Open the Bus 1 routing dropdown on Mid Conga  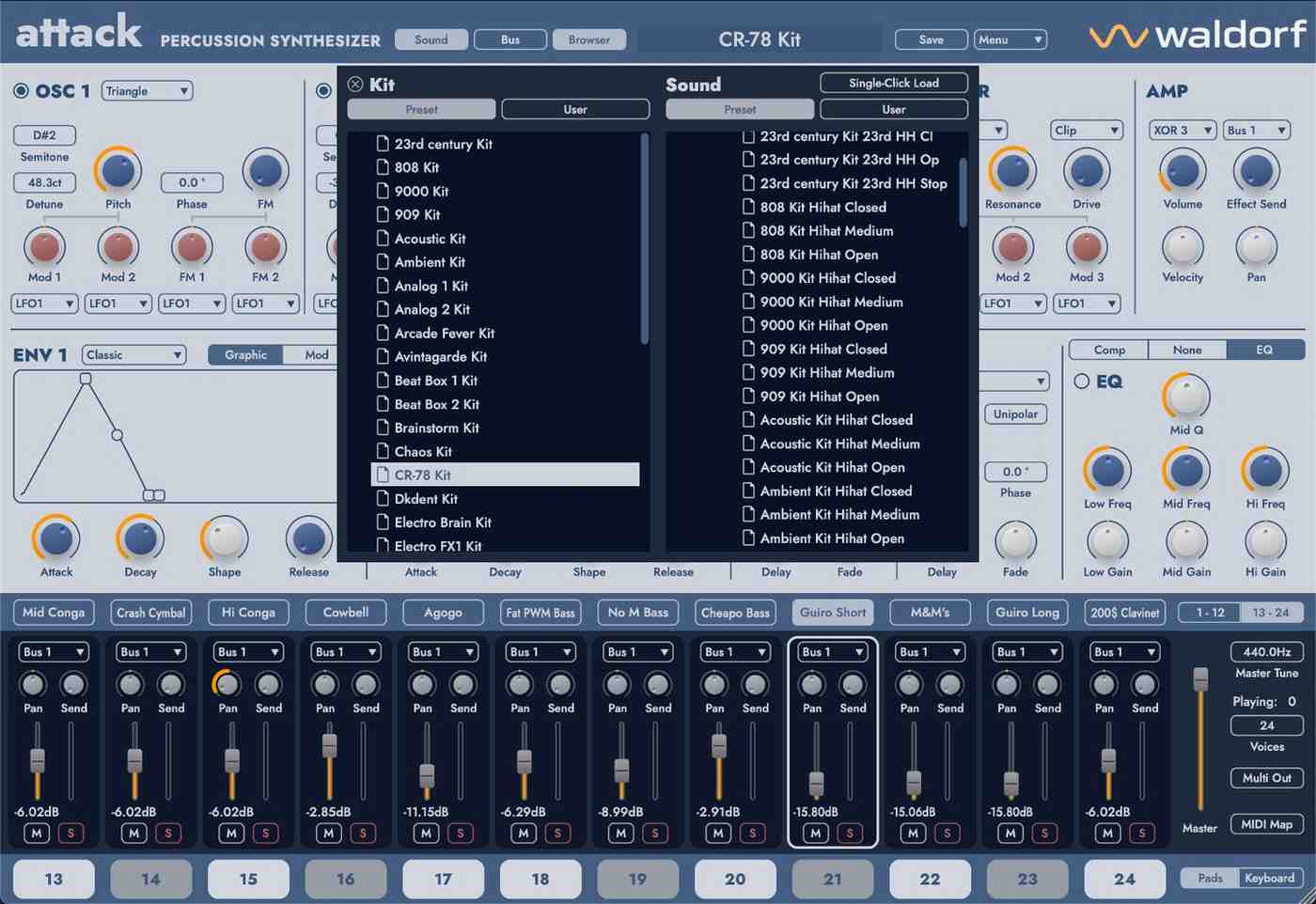pyautogui.click(x=54, y=651)
